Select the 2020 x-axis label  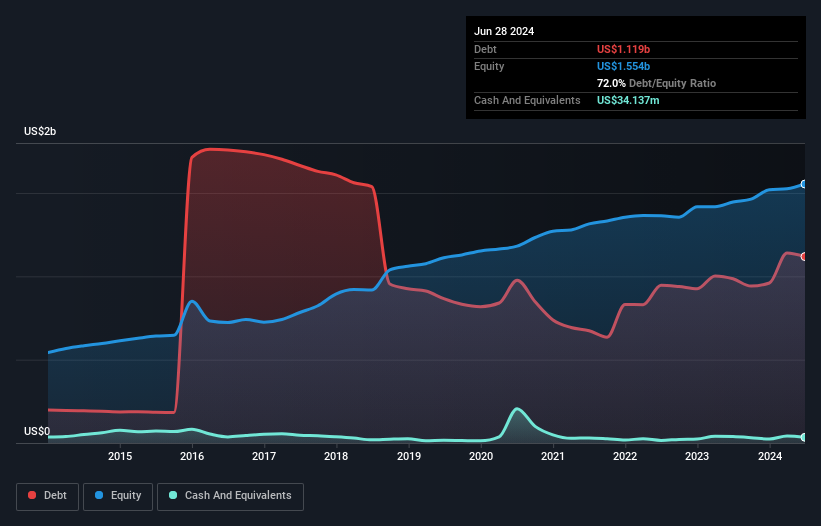(481, 456)
